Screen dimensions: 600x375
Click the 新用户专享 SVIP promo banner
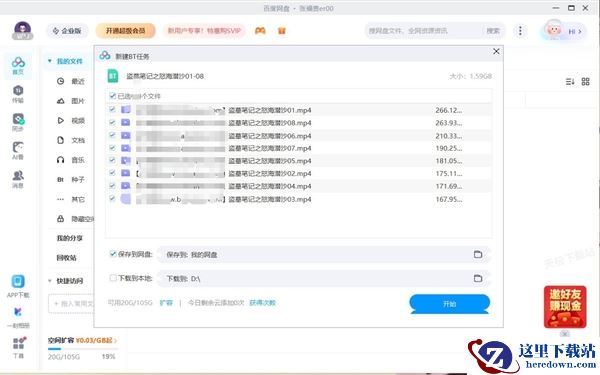click(204, 31)
